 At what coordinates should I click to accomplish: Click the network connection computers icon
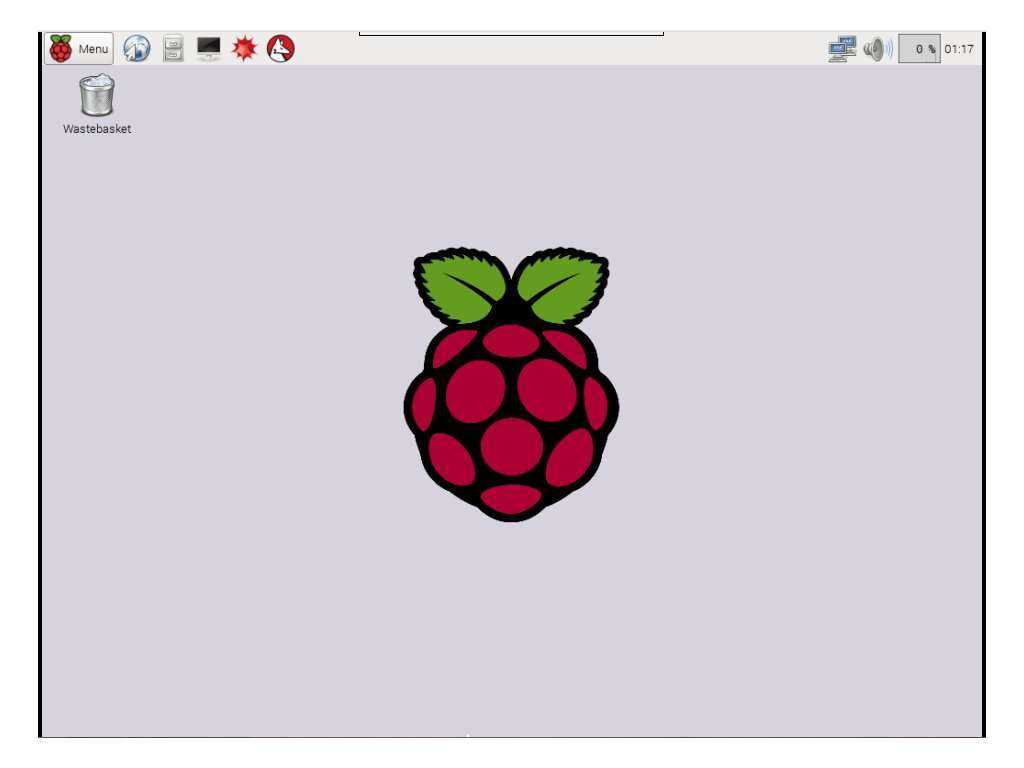[842, 49]
